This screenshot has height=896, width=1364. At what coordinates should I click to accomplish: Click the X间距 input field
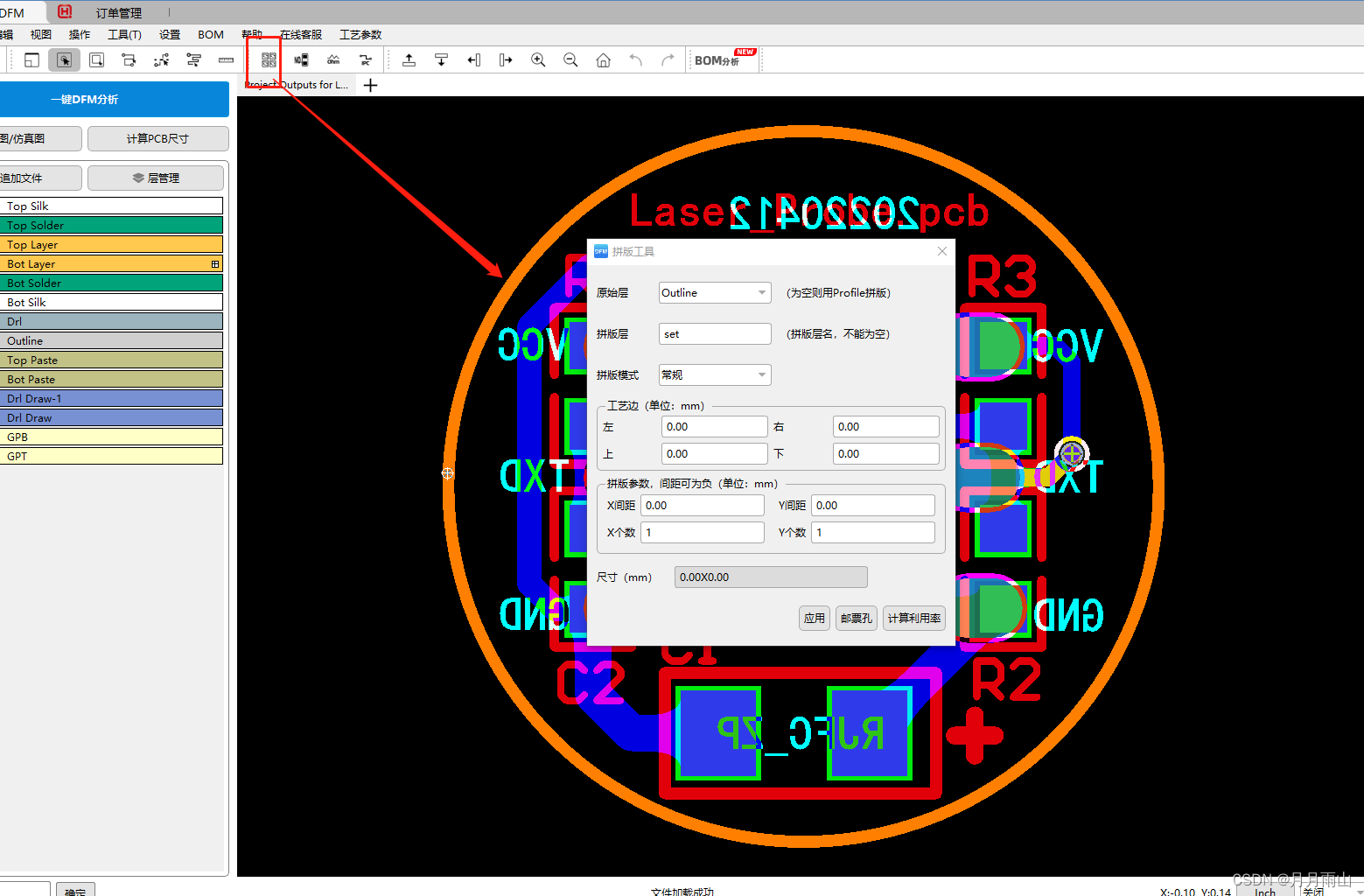(702, 505)
